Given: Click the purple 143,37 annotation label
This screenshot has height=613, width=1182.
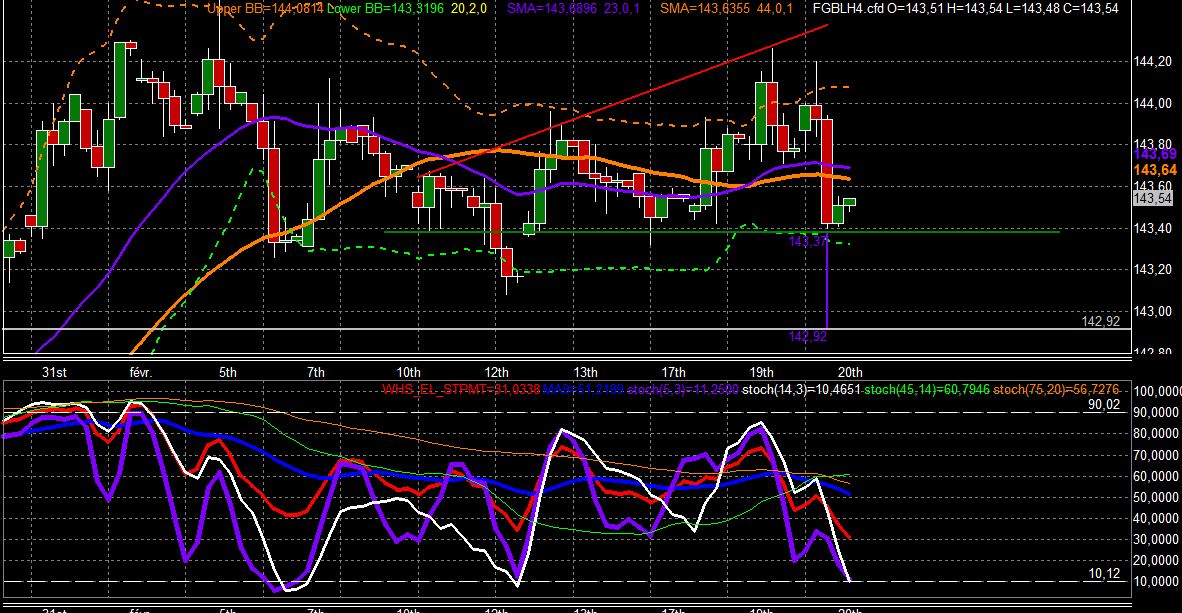Looking at the screenshot, I should click(807, 241).
